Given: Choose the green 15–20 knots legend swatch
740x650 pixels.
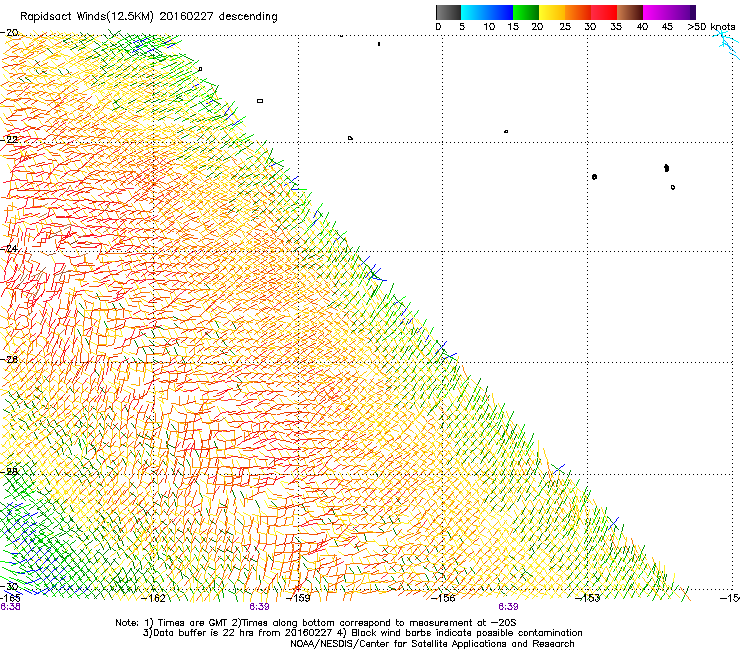Looking at the screenshot, I should tap(526, 12).
